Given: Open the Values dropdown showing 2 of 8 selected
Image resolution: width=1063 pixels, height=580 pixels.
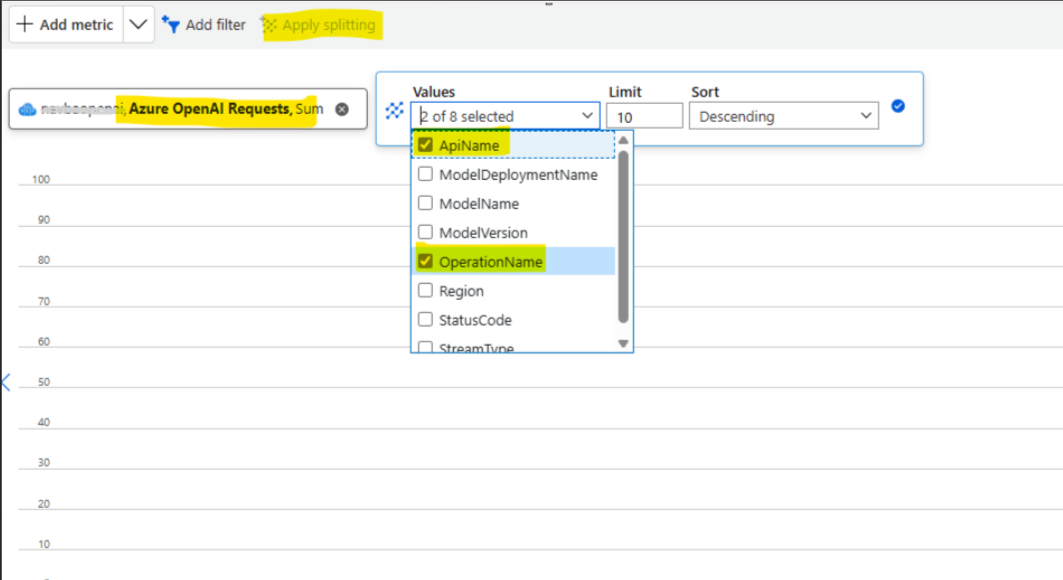Looking at the screenshot, I should tap(505, 116).
